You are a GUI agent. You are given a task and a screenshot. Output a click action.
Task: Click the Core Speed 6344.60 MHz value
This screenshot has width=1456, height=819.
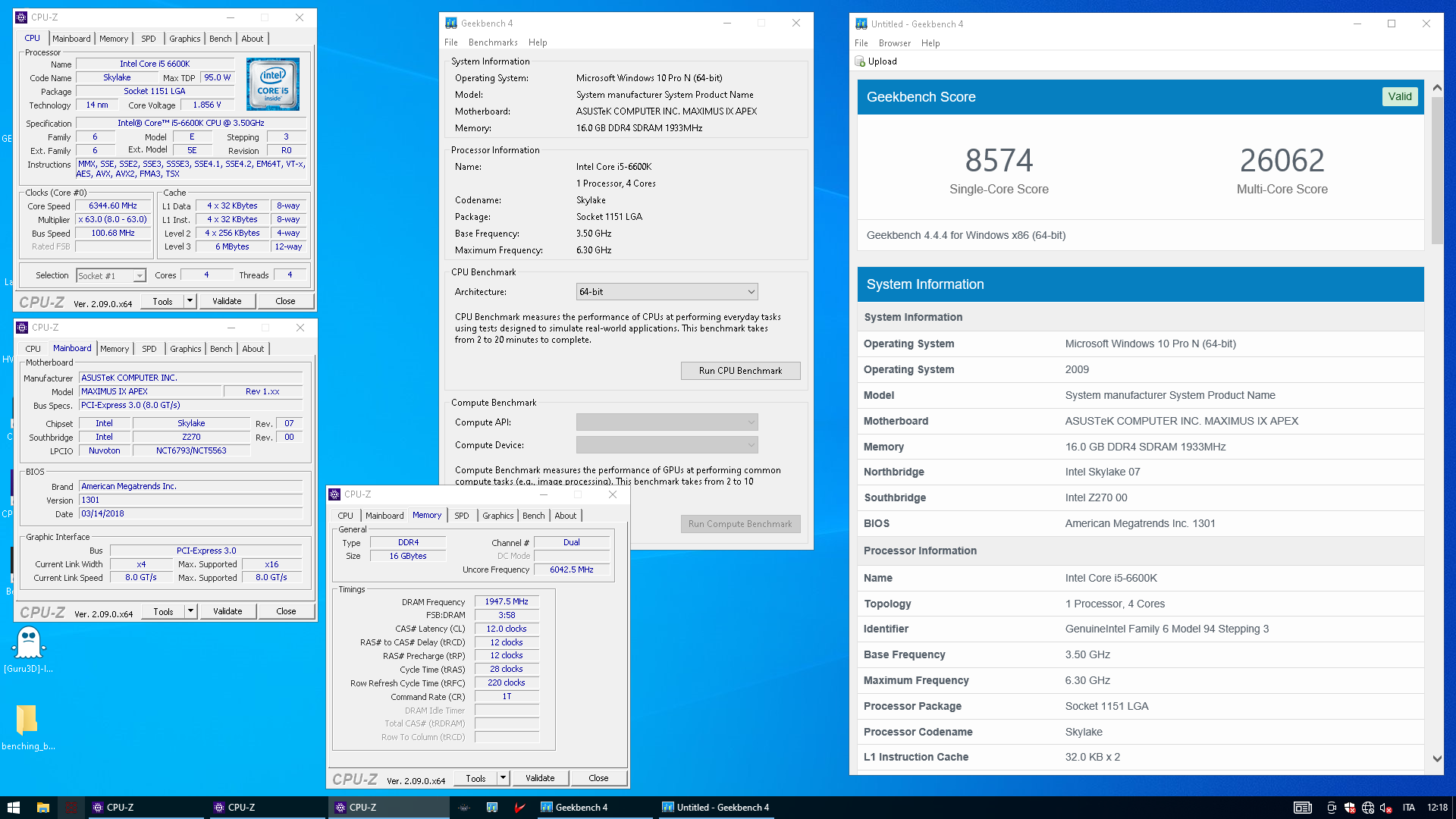pyautogui.click(x=113, y=206)
